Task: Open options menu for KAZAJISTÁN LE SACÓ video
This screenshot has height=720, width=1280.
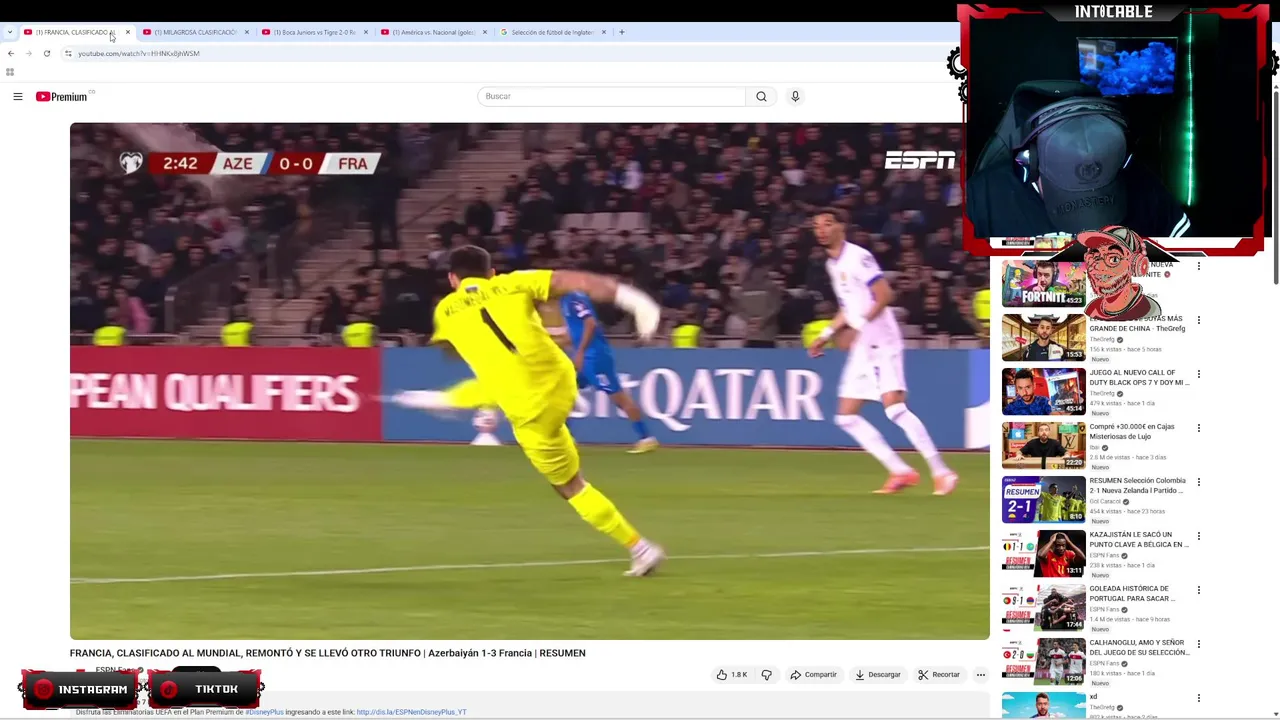Action: click(x=1198, y=536)
